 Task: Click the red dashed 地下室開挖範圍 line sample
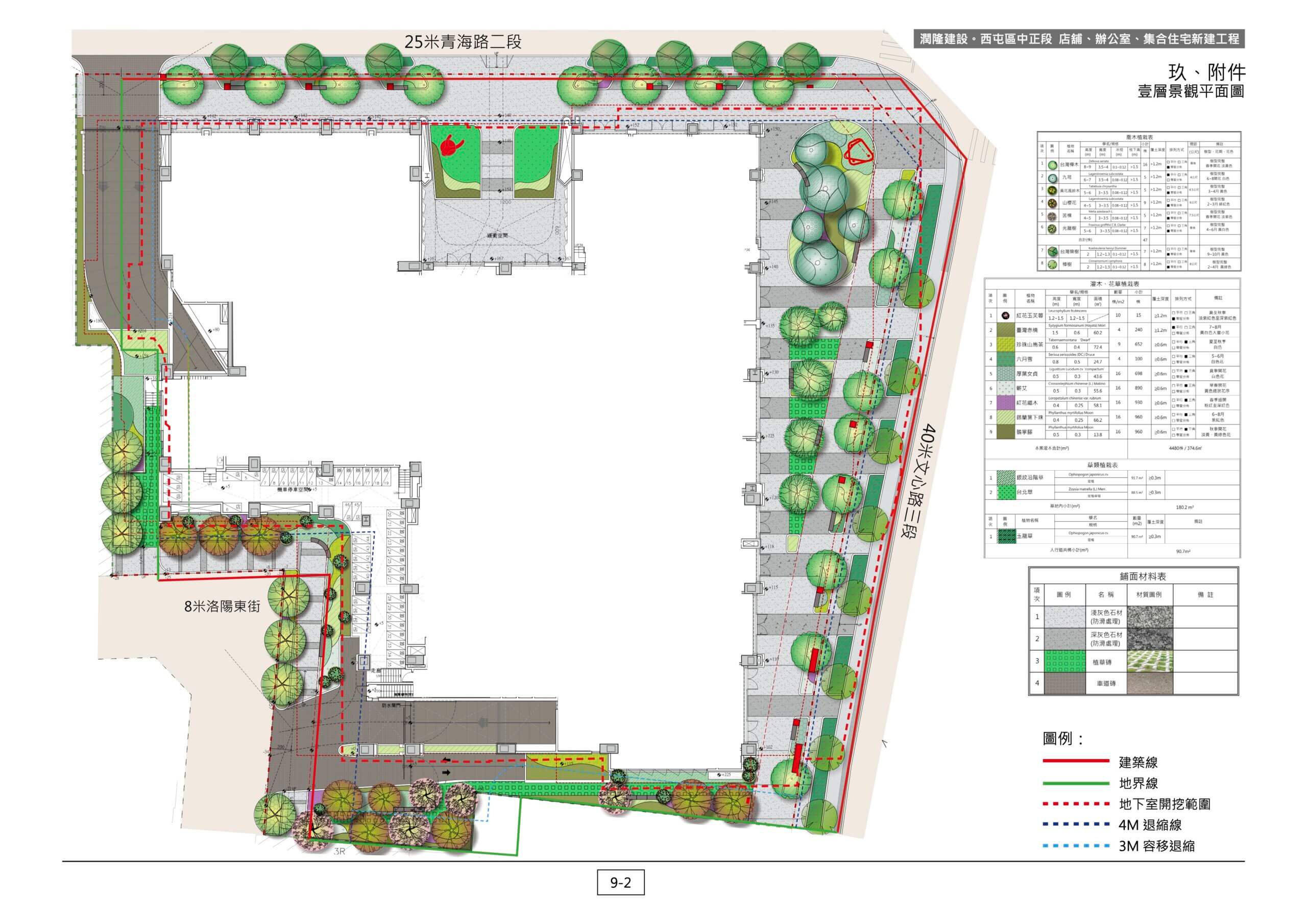point(1076,805)
